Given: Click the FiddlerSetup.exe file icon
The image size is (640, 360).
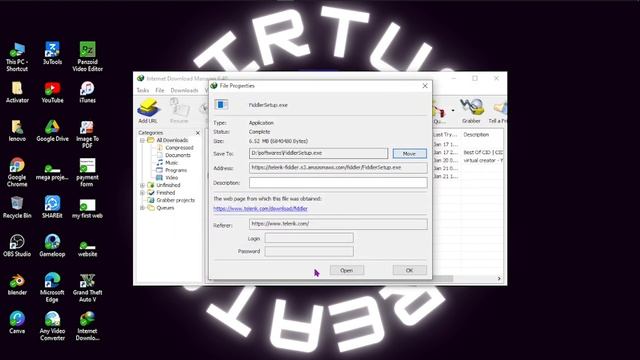Looking at the screenshot, I should pos(222,105).
